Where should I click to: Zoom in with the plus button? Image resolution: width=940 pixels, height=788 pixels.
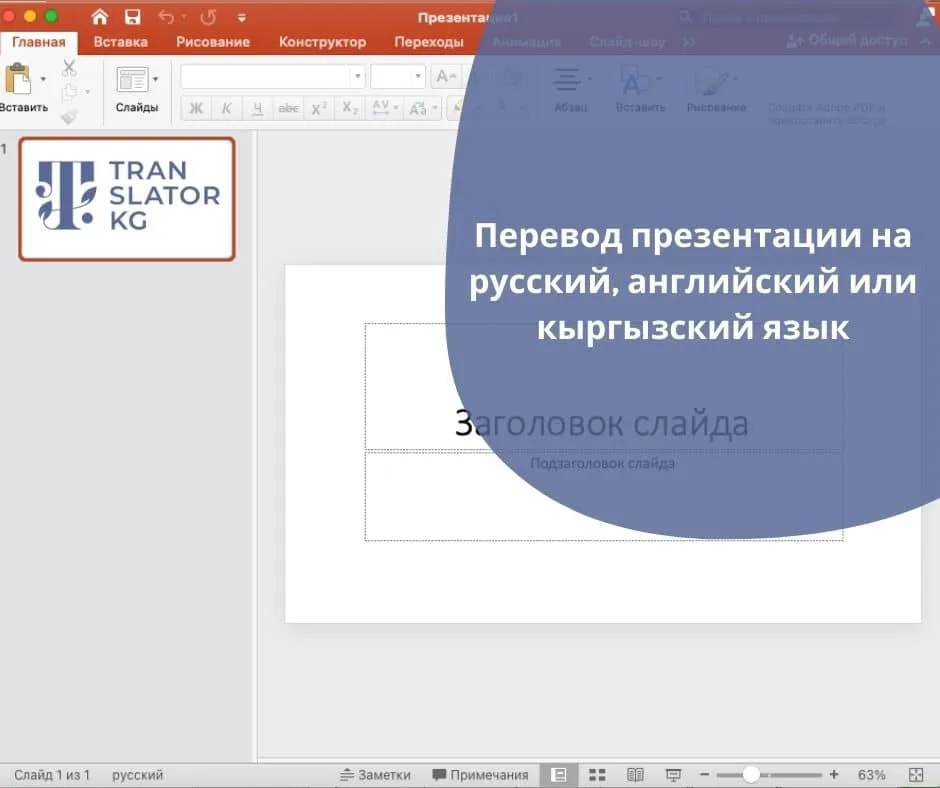pos(834,775)
